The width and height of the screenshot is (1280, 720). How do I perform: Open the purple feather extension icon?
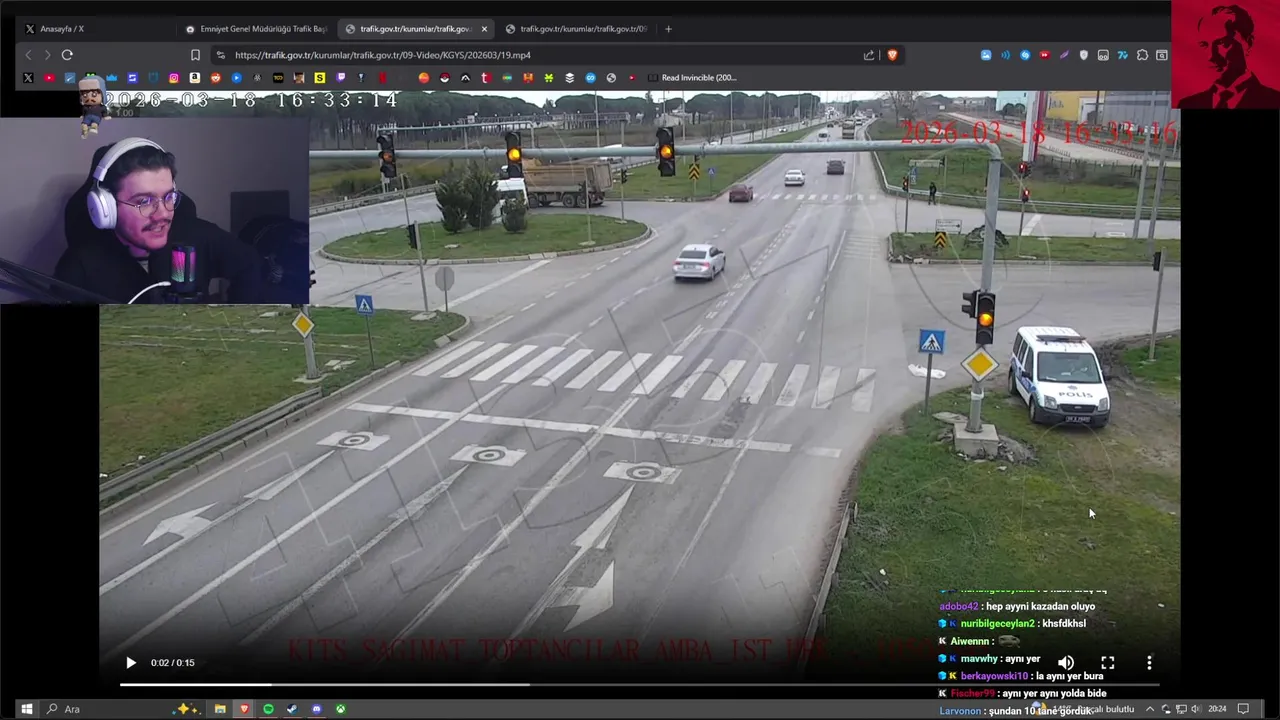pos(1064,55)
